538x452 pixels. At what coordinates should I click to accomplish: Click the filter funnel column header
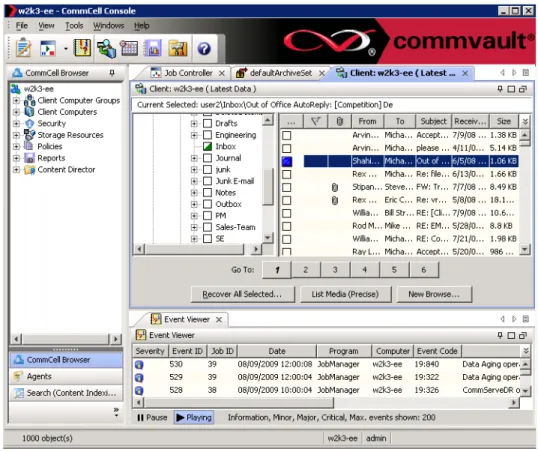[x=315, y=121]
